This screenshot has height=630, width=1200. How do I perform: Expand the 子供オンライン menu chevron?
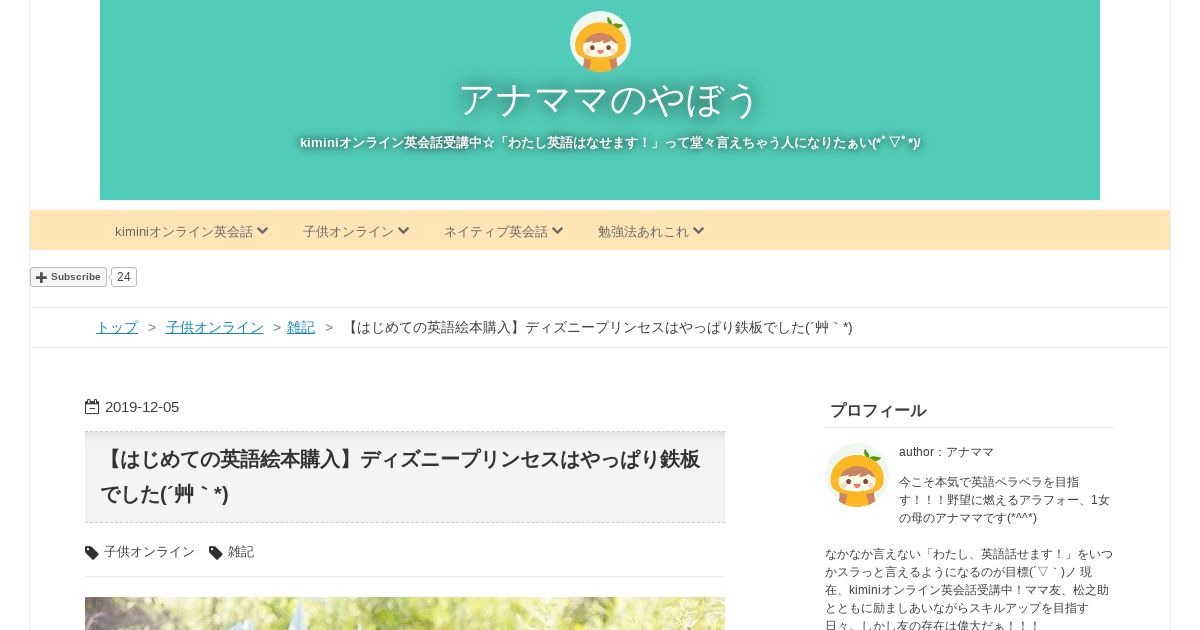point(403,231)
